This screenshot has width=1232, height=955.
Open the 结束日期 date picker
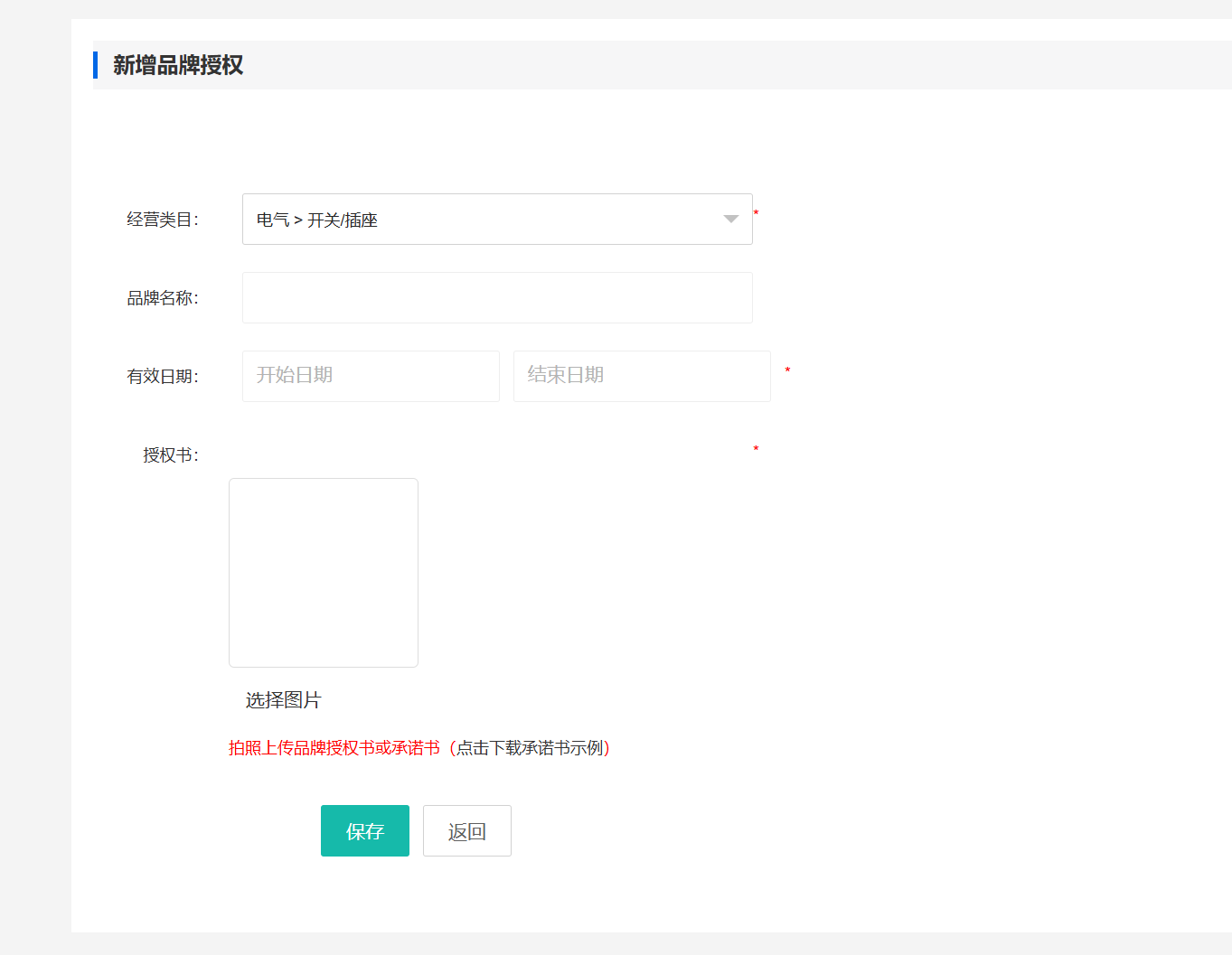642,376
